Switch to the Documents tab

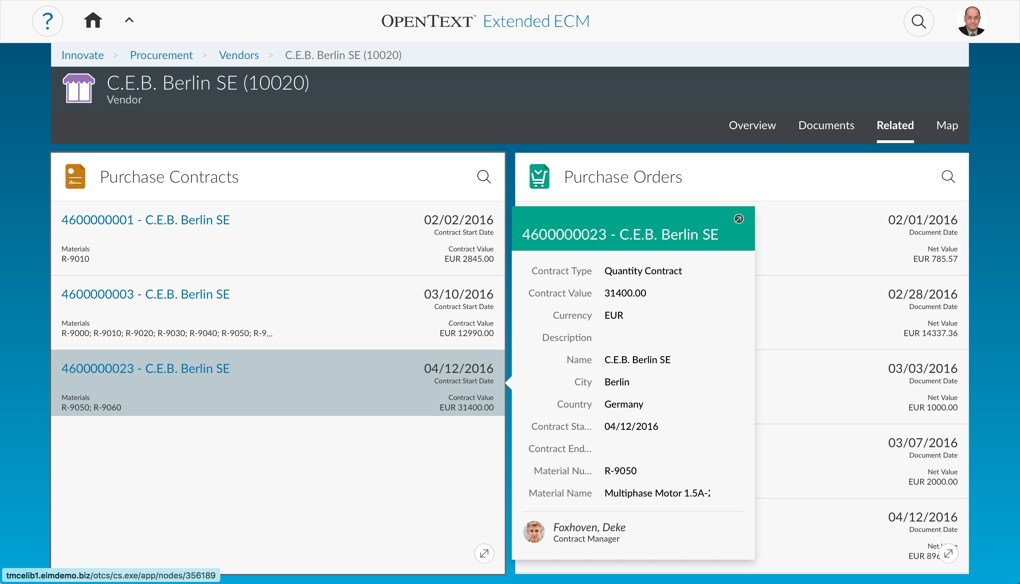pyautogui.click(x=826, y=125)
